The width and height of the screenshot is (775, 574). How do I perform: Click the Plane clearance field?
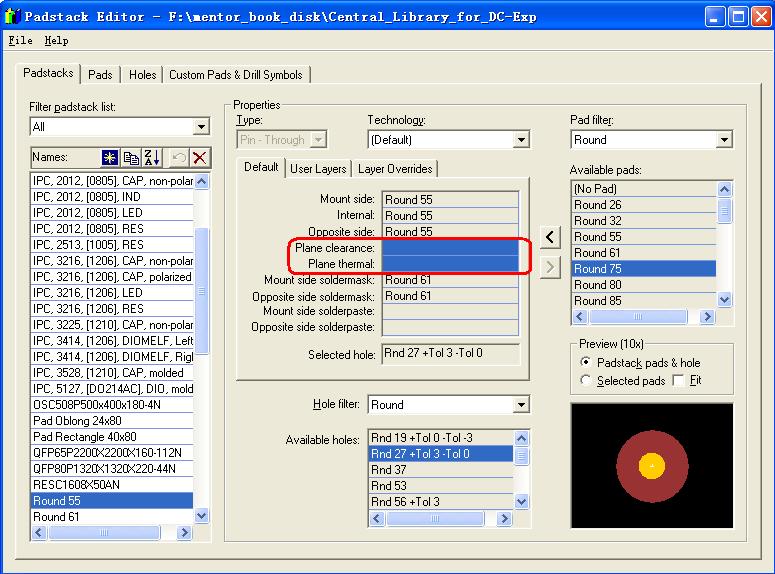click(x=451, y=247)
